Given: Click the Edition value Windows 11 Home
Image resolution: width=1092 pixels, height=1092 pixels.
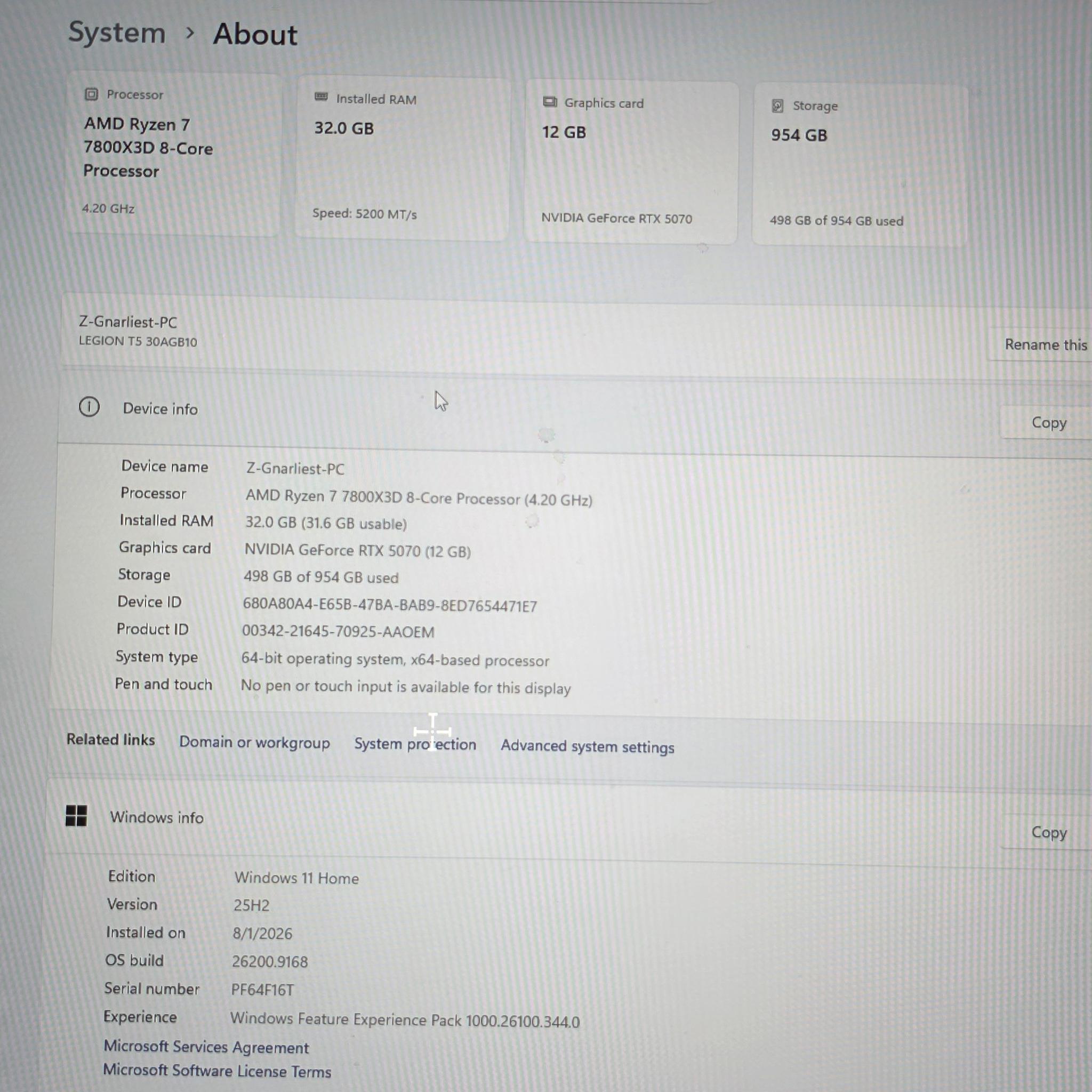Looking at the screenshot, I should tap(297, 878).
